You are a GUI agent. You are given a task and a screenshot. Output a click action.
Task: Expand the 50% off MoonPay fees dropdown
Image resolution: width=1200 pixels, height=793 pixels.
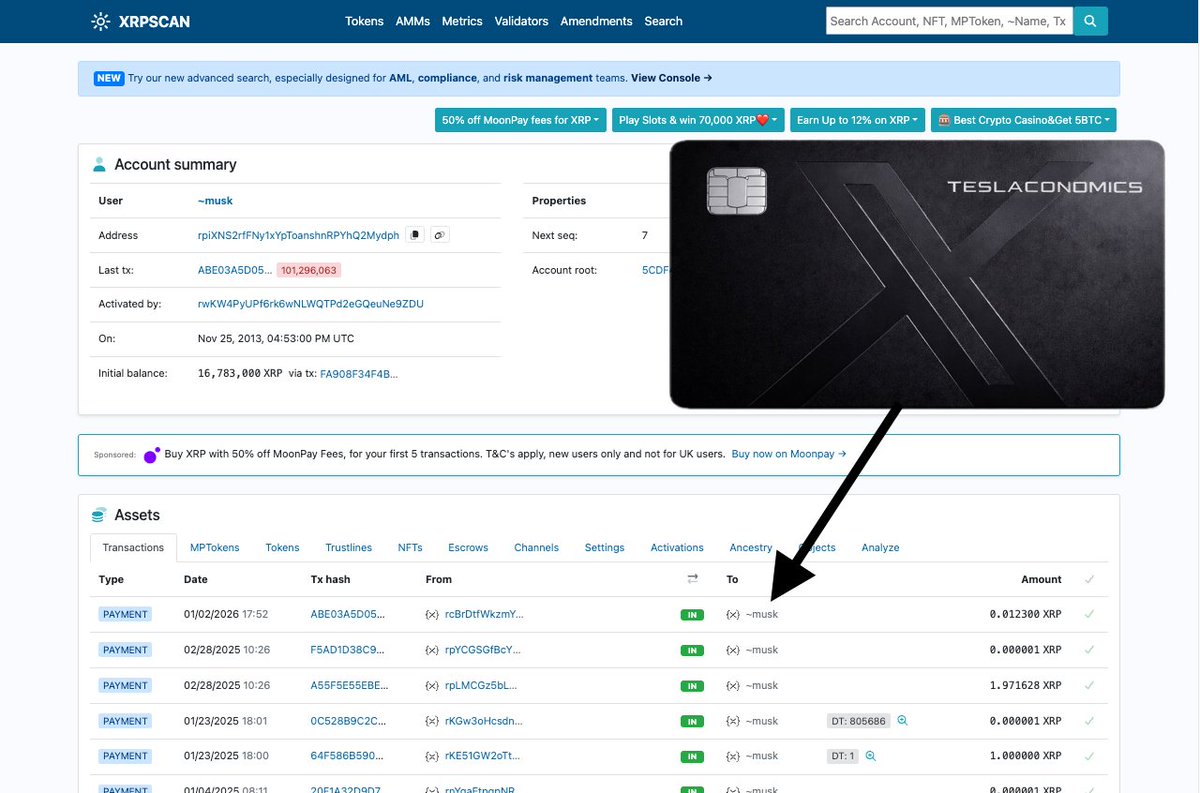pyautogui.click(x=521, y=120)
